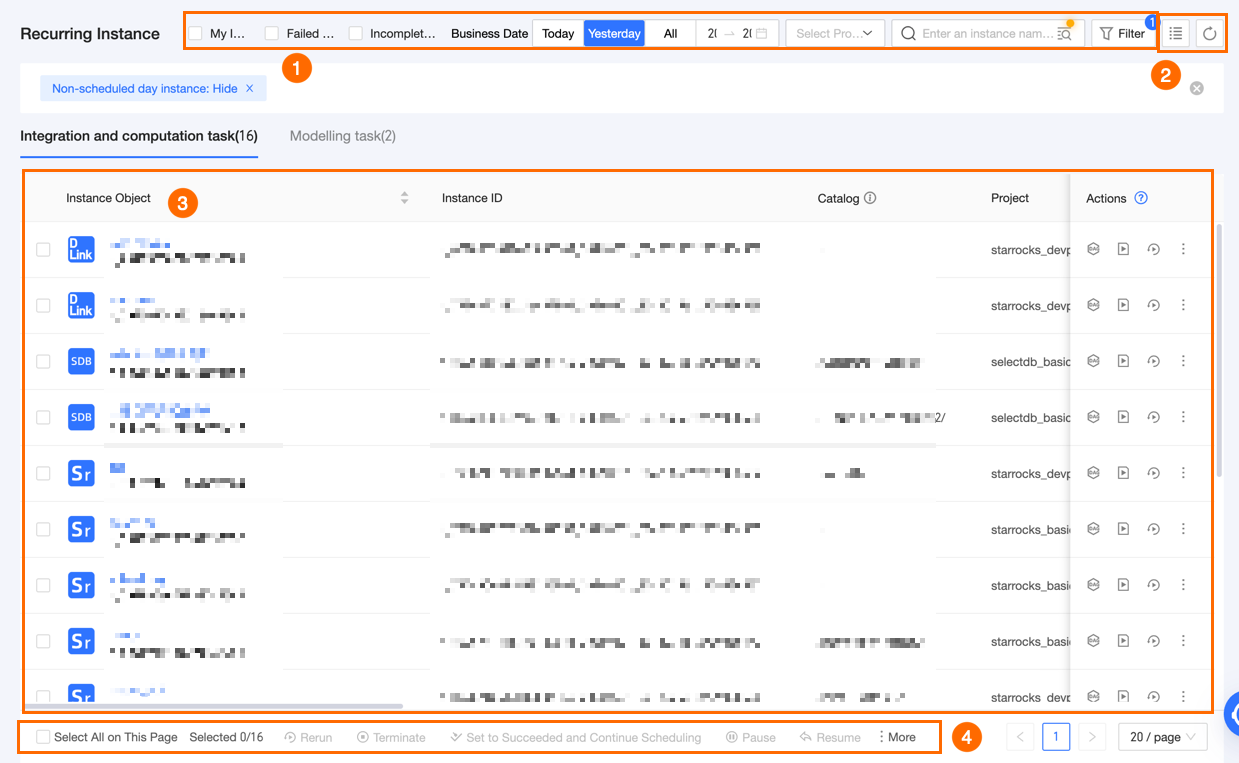Check Select All on This Page
Screen dimensions: 1239x763
coord(43,737)
